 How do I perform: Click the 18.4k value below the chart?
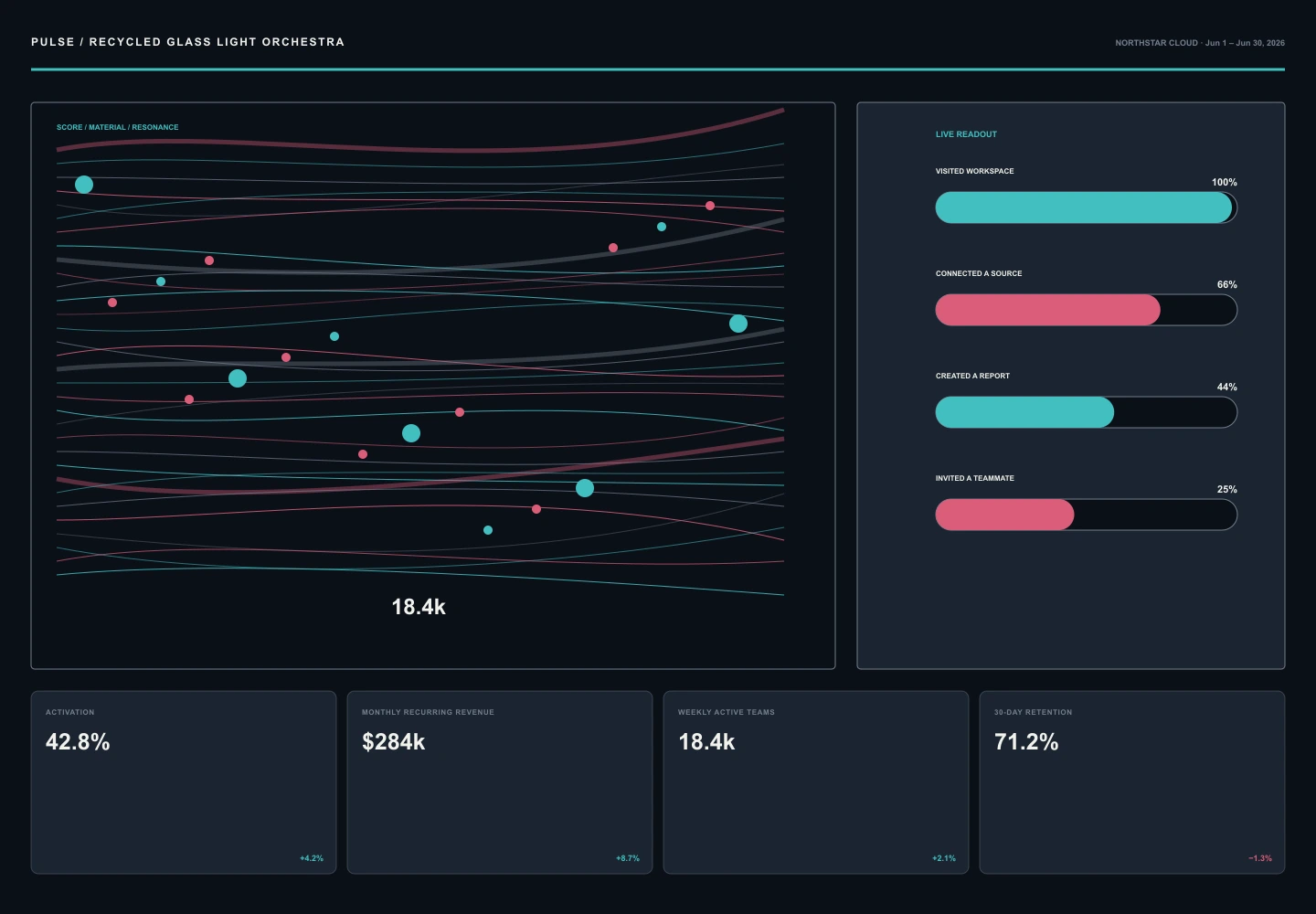click(419, 607)
